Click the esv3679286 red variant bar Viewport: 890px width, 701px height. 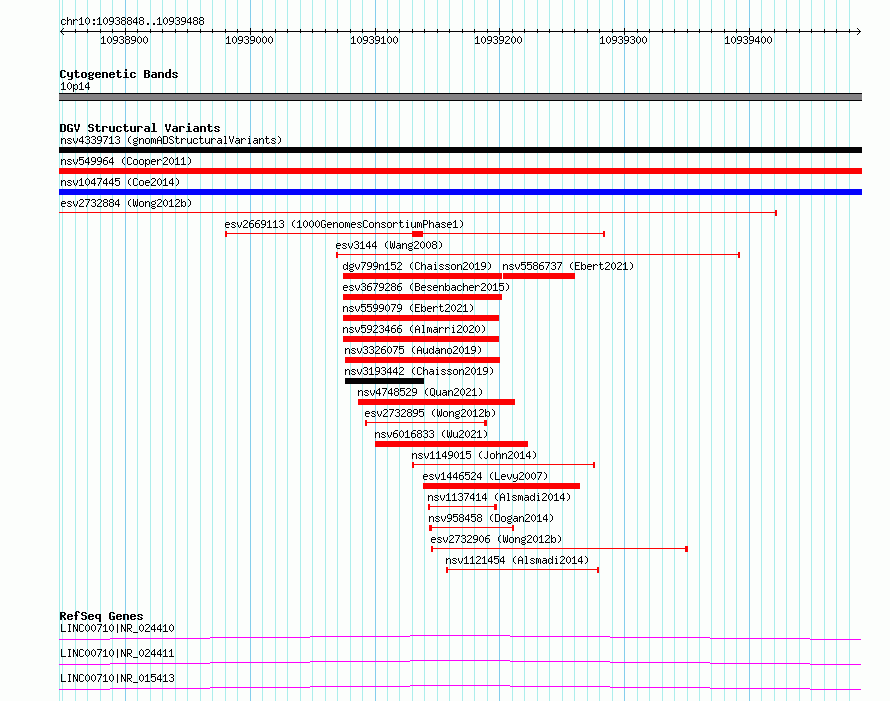pyautogui.click(x=422, y=297)
